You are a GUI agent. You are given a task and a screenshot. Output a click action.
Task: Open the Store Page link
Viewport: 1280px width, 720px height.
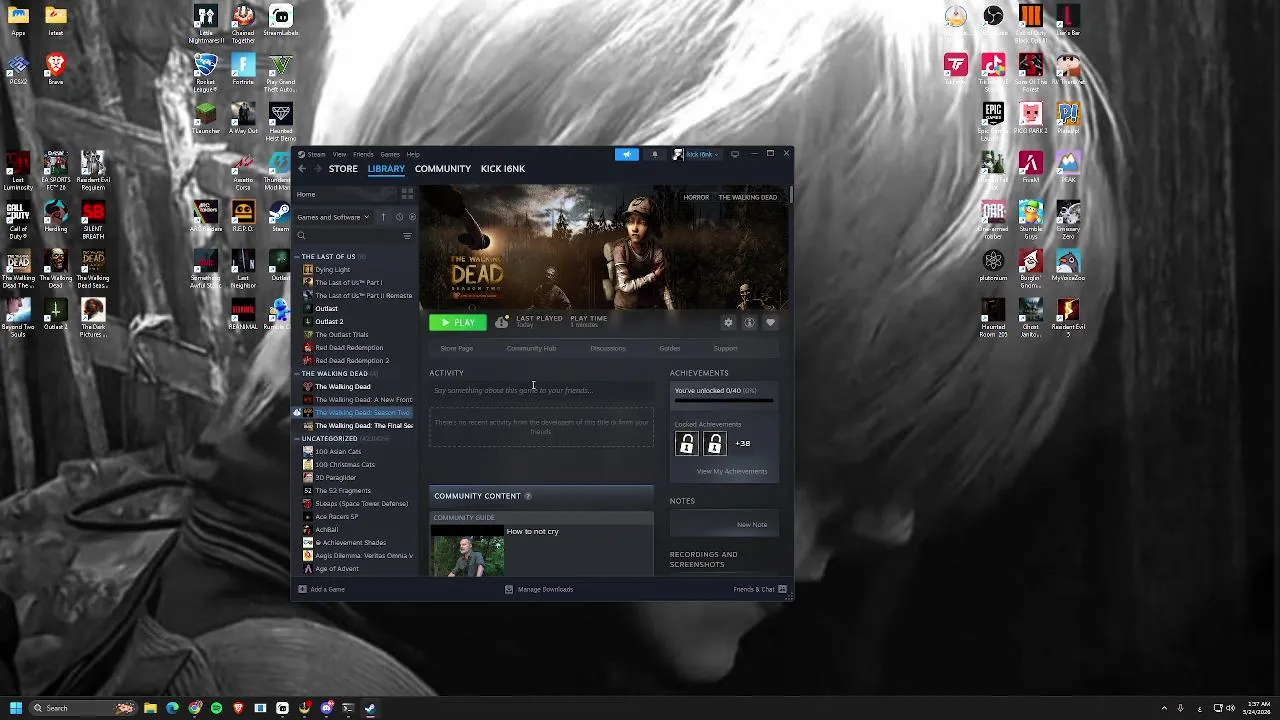457,349
